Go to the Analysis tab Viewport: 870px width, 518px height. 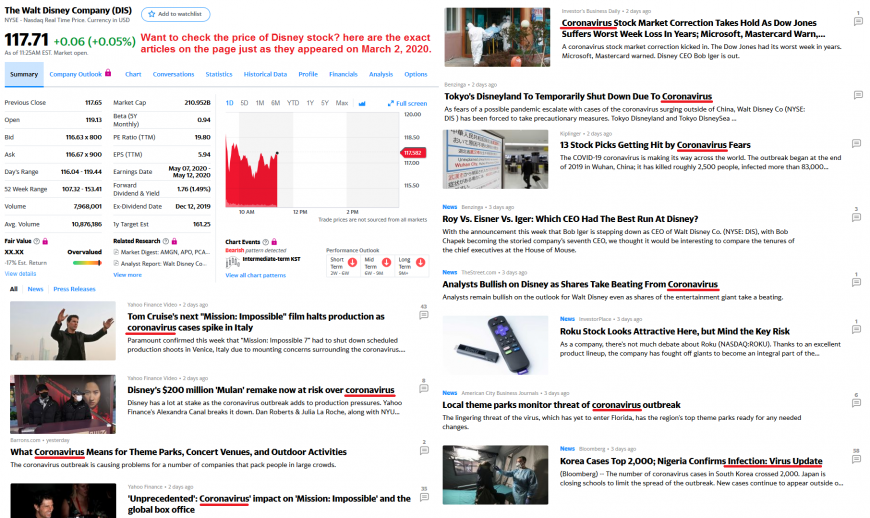pos(381,74)
